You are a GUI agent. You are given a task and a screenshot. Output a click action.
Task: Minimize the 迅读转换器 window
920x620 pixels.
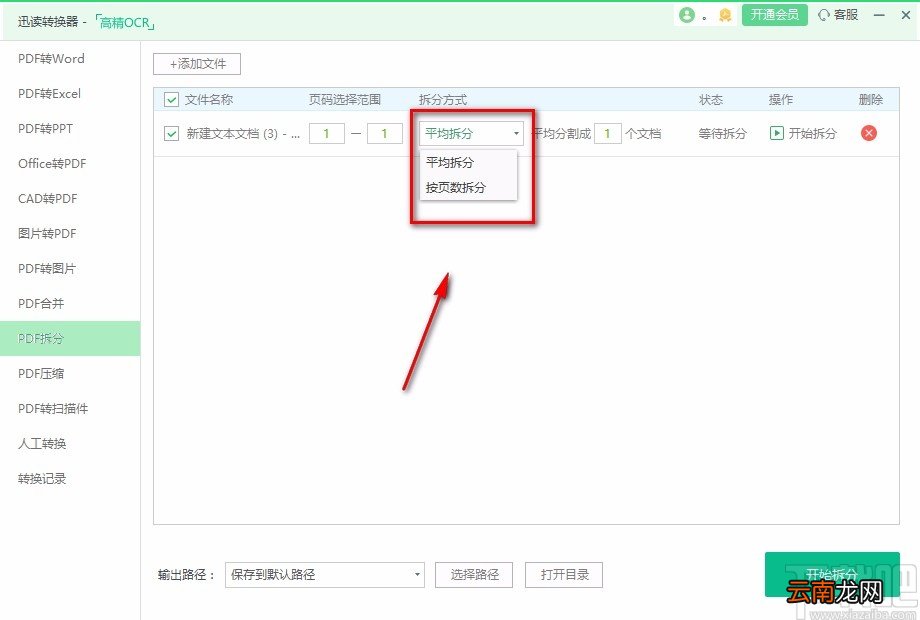(x=879, y=15)
